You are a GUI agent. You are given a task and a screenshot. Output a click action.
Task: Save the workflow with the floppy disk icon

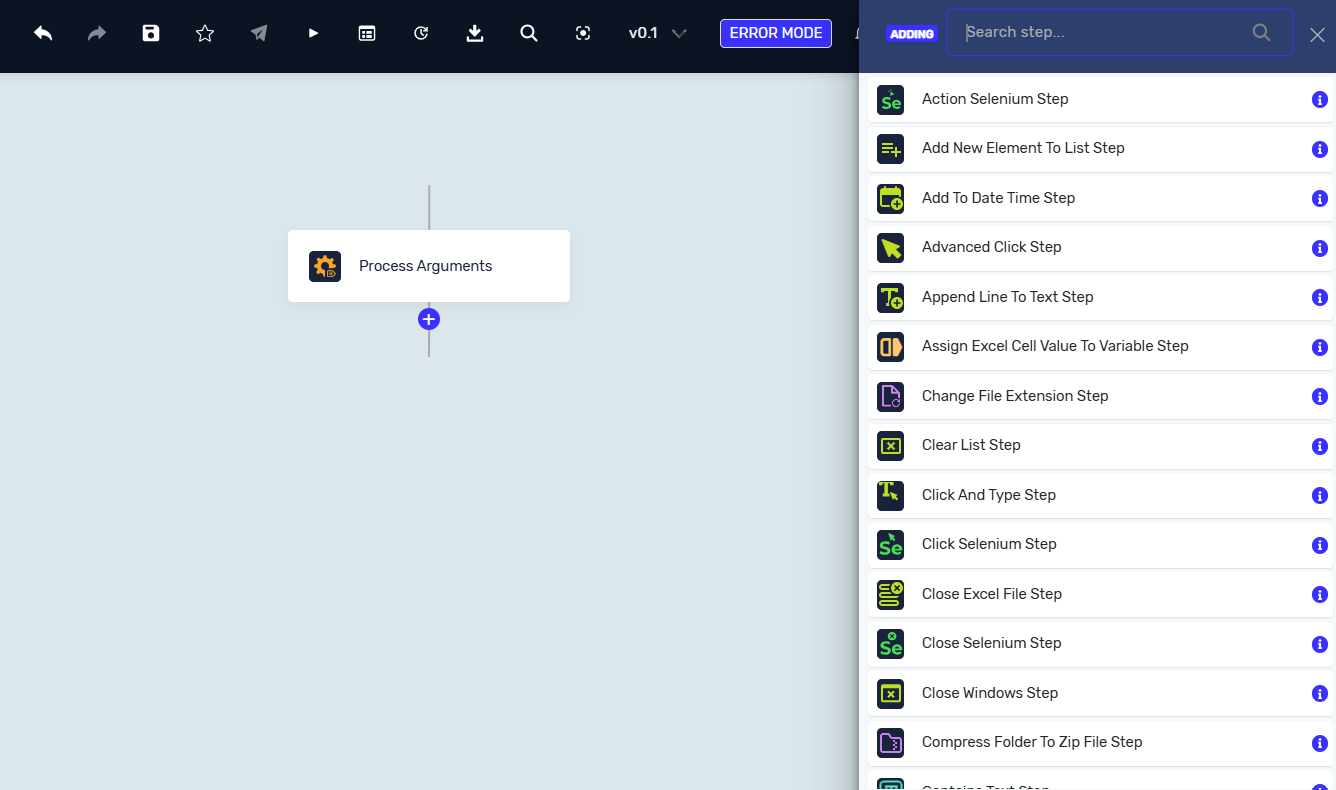point(151,33)
